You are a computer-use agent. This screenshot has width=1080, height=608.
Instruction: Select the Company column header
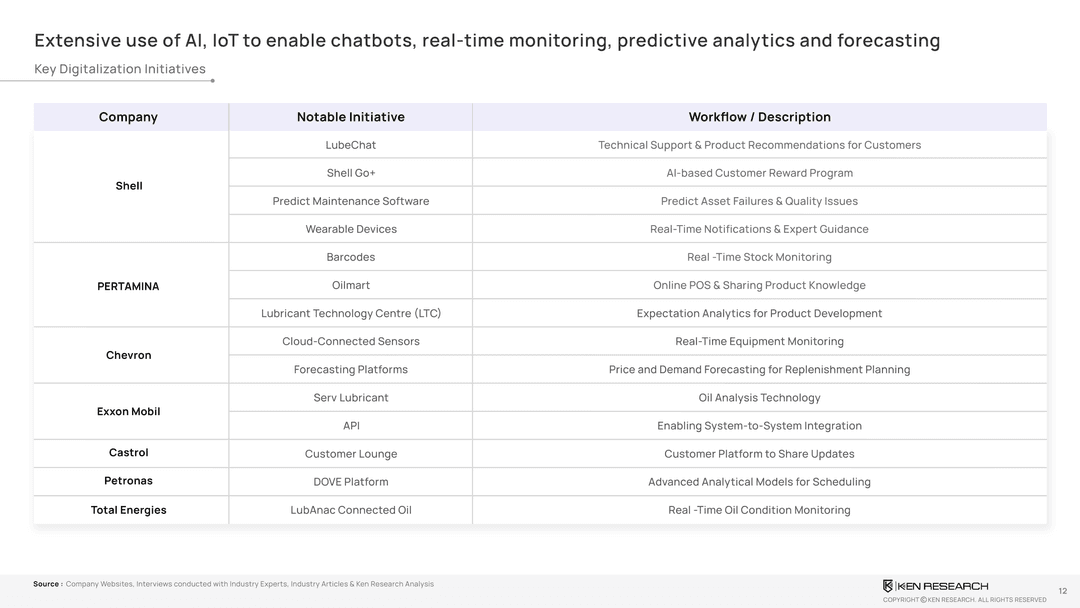pyautogui.click(x=128, y=117)
